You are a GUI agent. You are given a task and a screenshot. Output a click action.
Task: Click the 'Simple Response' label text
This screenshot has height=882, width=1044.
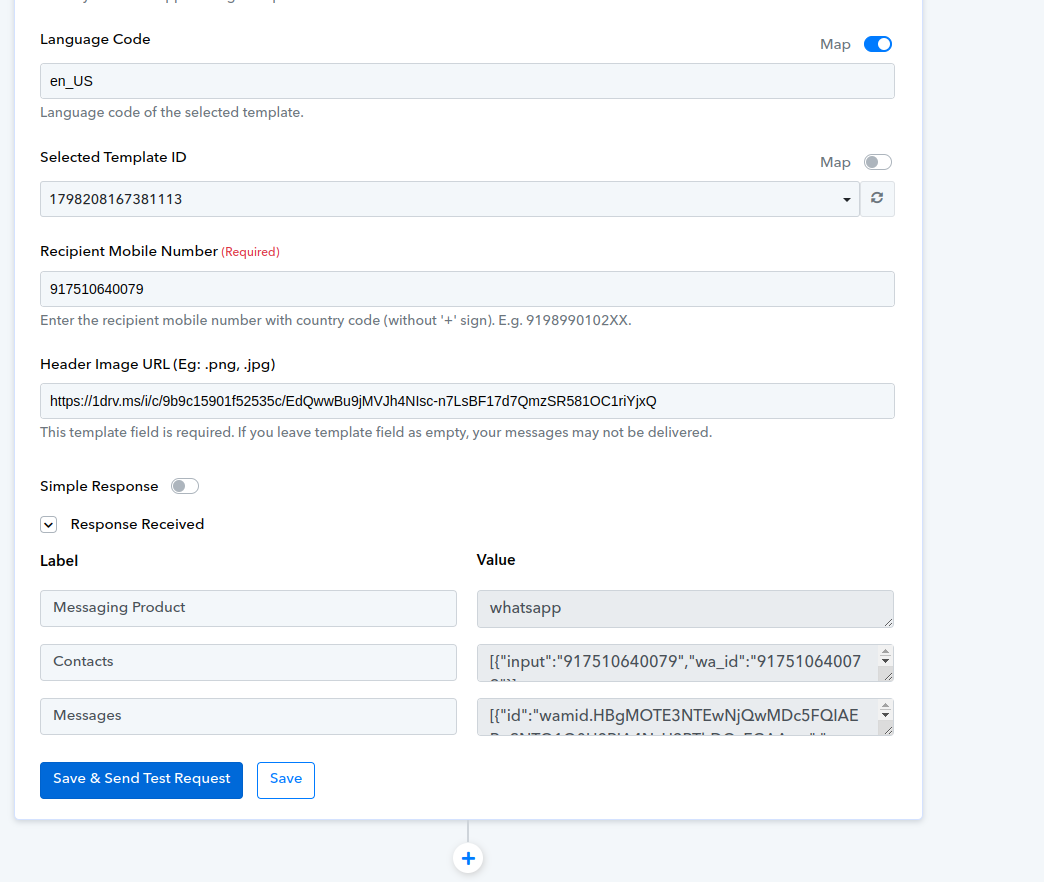99,486
